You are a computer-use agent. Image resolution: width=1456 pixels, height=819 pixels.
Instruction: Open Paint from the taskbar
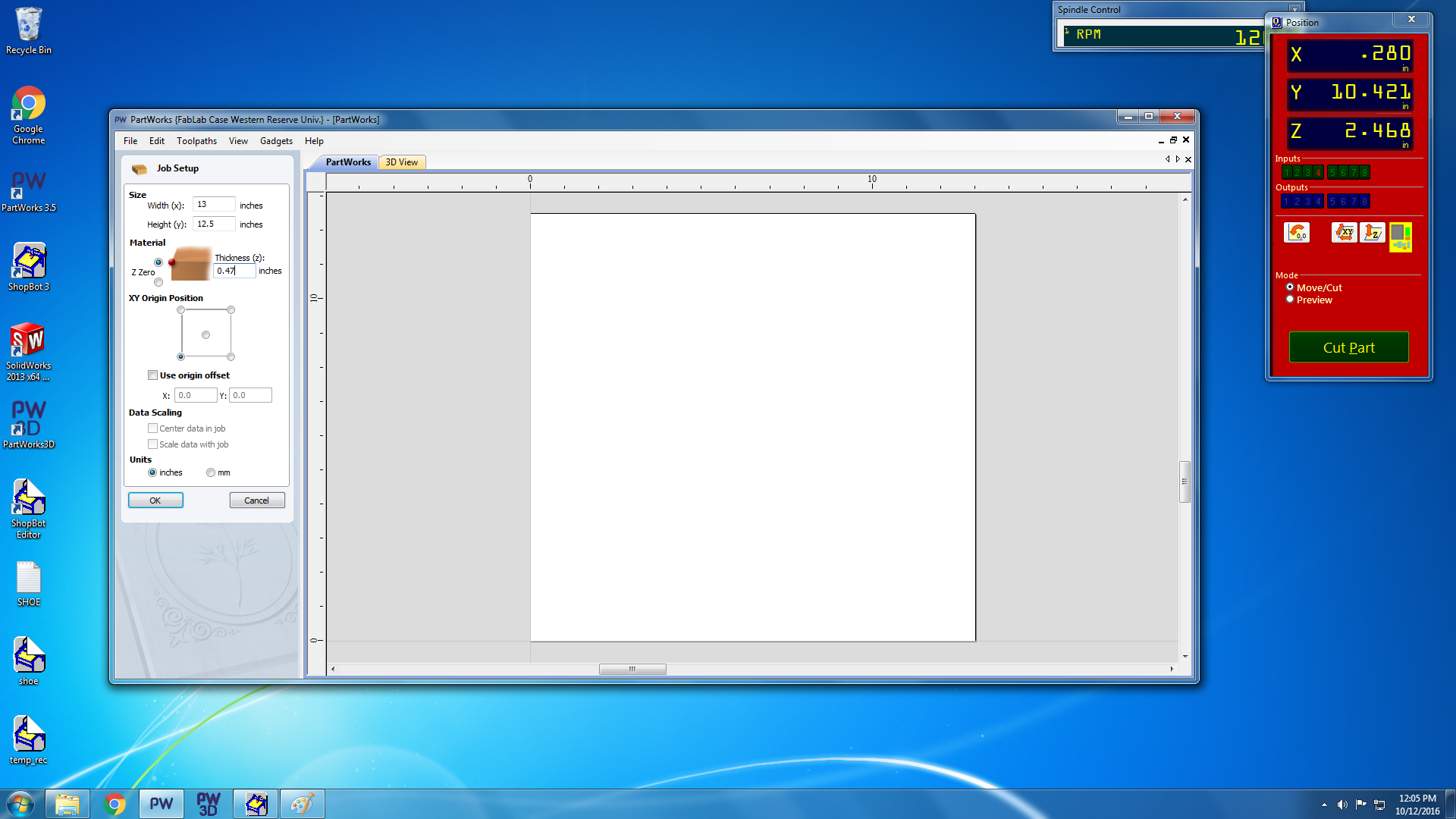coord(303,804)
